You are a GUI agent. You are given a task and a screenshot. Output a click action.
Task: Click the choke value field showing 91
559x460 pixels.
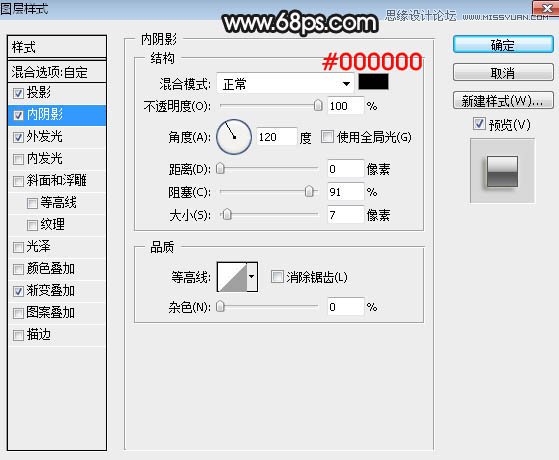tap(345, 192)
